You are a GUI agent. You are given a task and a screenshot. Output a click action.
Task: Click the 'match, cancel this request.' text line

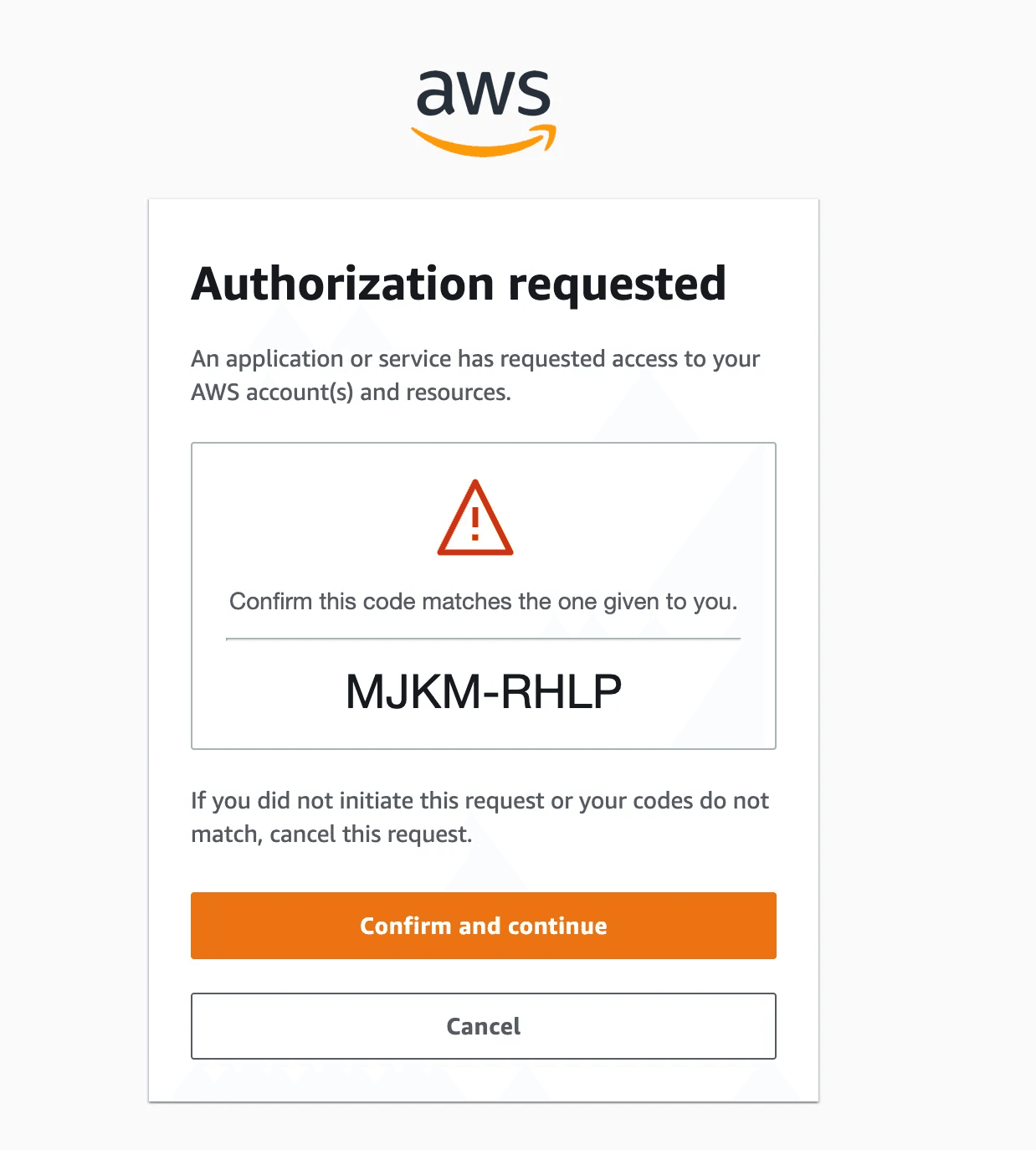331,834
